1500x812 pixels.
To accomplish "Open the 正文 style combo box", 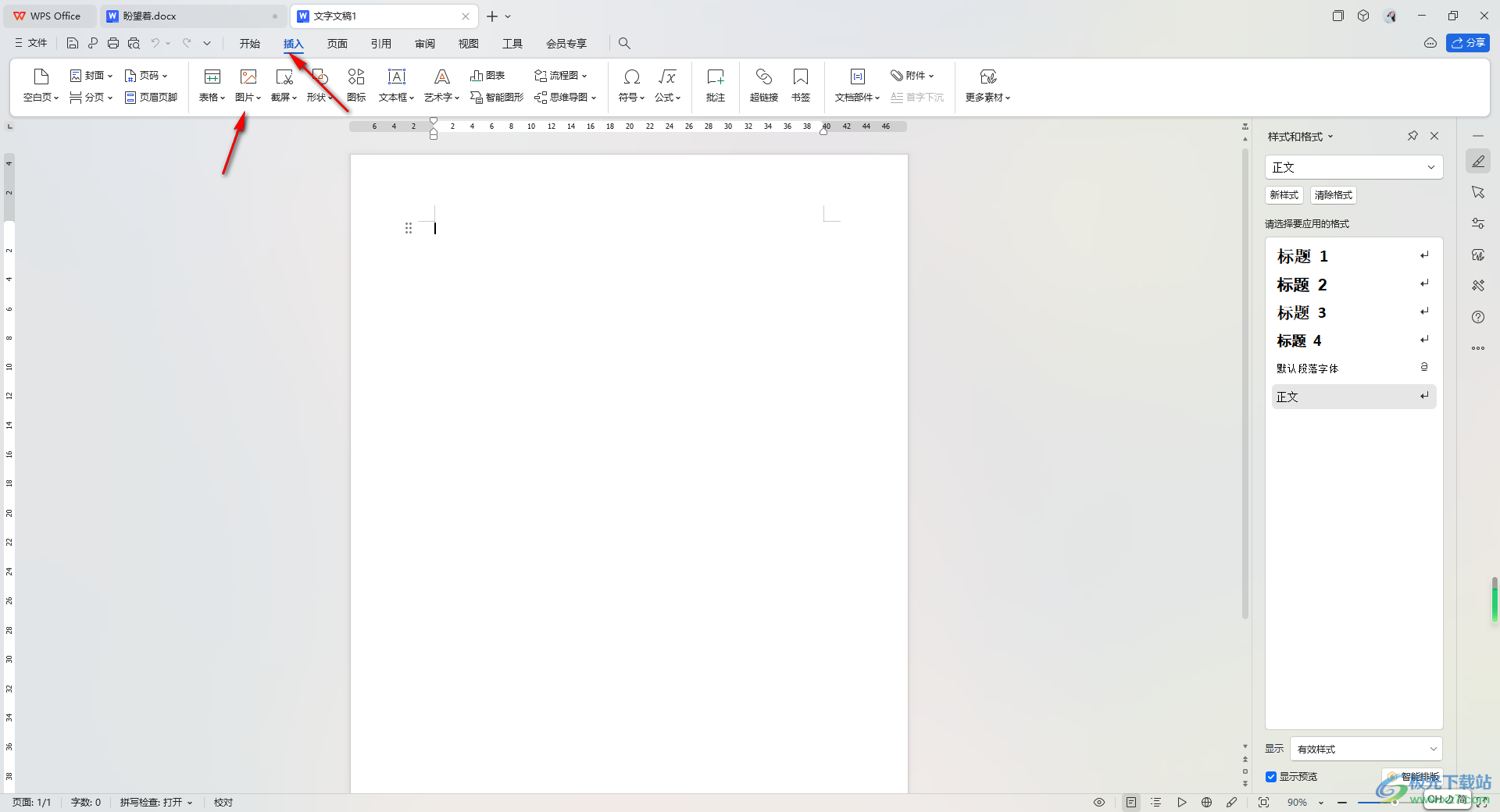I will (x=1353, y=167).
